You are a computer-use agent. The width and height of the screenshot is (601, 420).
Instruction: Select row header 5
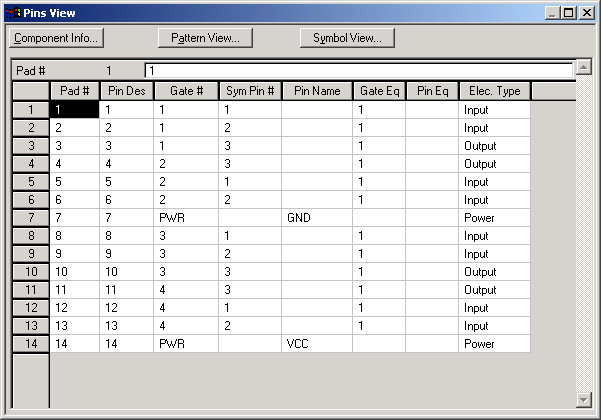click(x=31, y=182)
